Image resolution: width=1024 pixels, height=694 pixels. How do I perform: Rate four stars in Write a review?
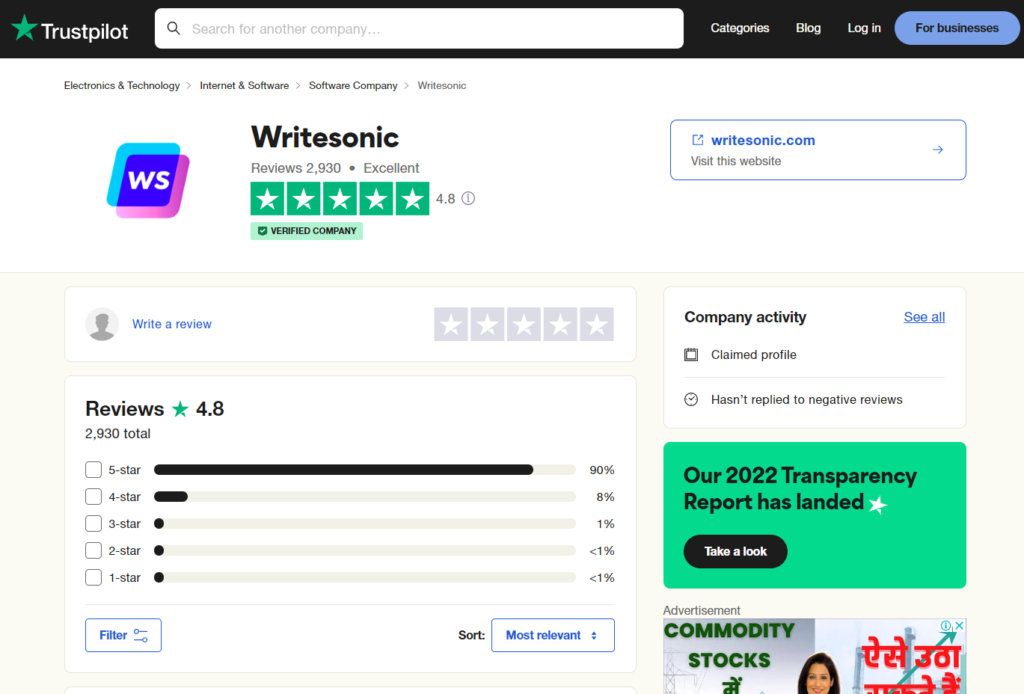(560, 324)
